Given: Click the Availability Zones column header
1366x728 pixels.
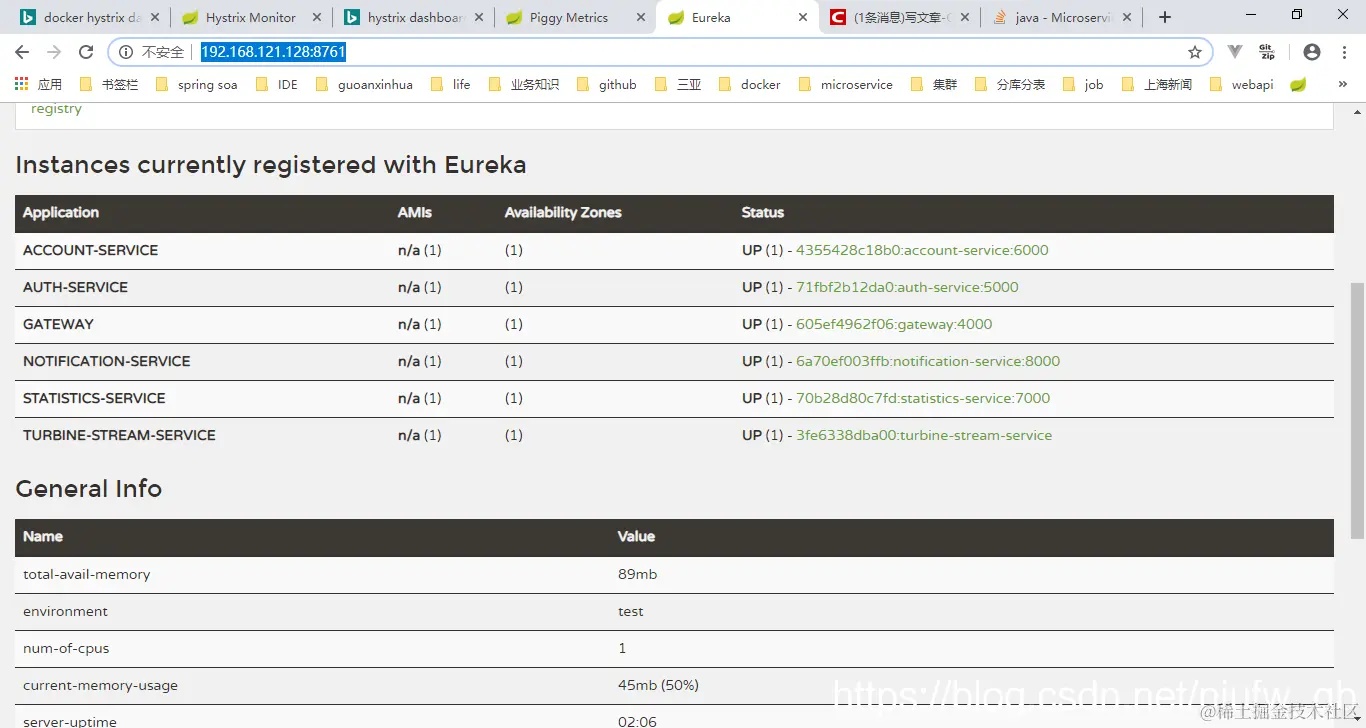Looking at the screenshot, I should click(x=563, y=212).
